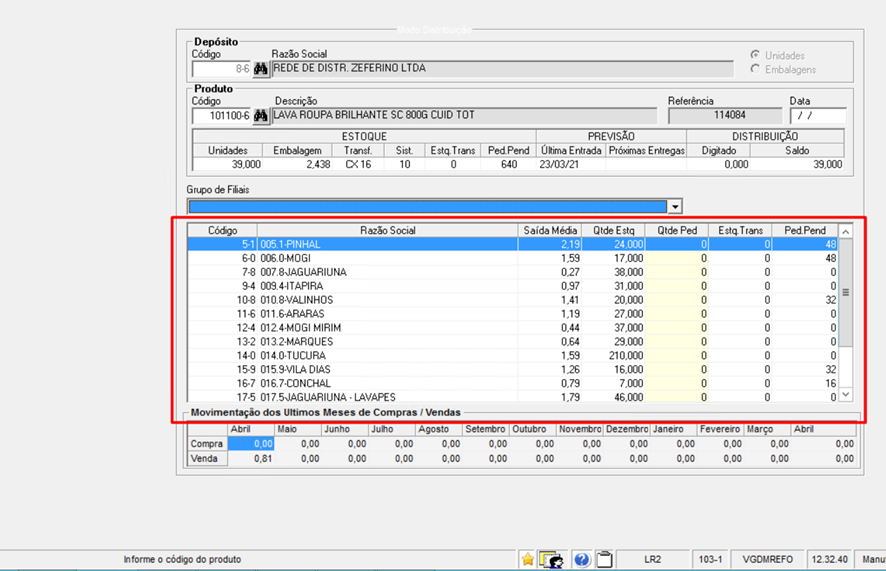This screenshot has width=886, height=571.
Task: Click the Venda row label
Action: point(207,459)
